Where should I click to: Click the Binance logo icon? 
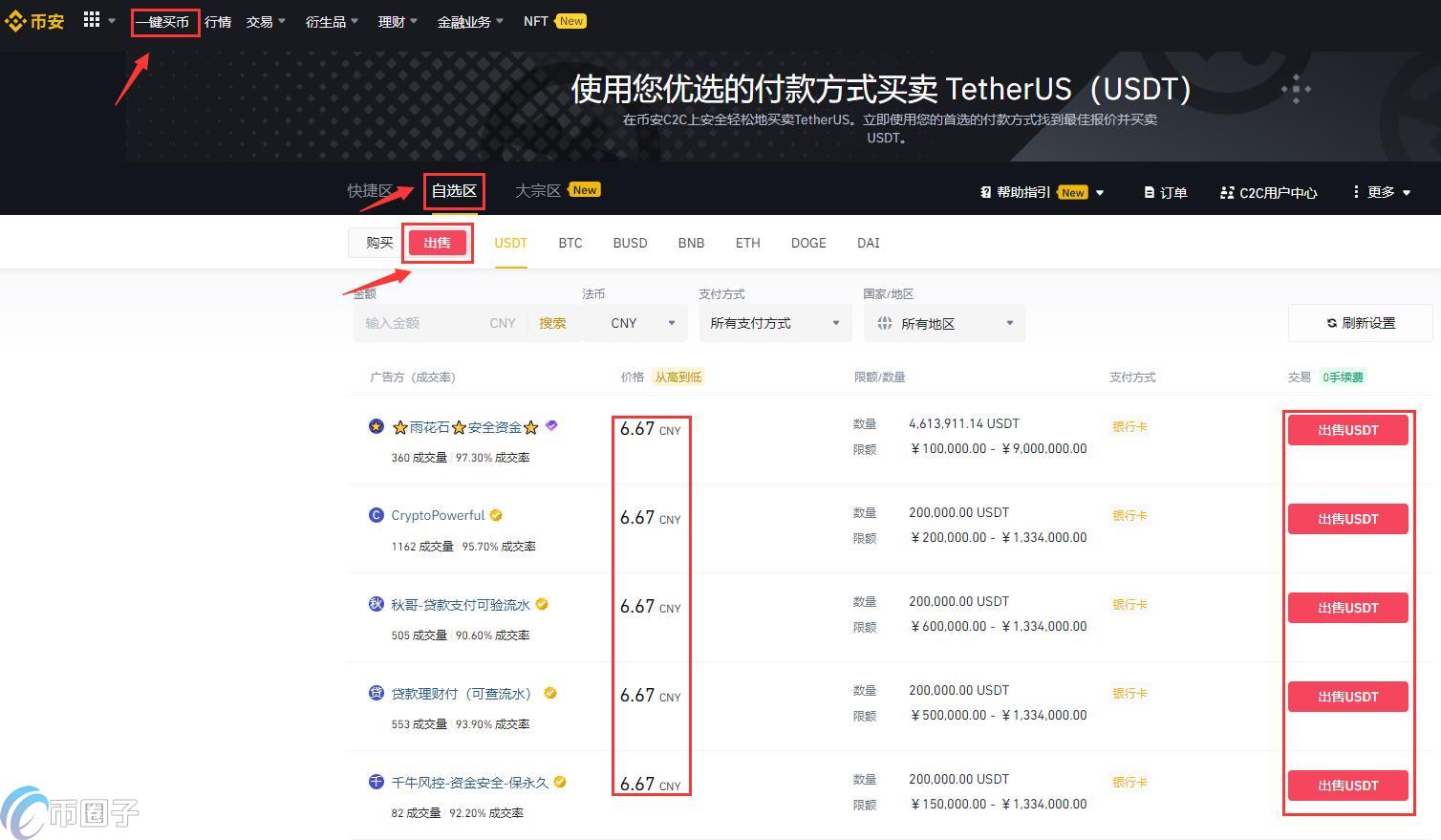(x=15, y=21)
